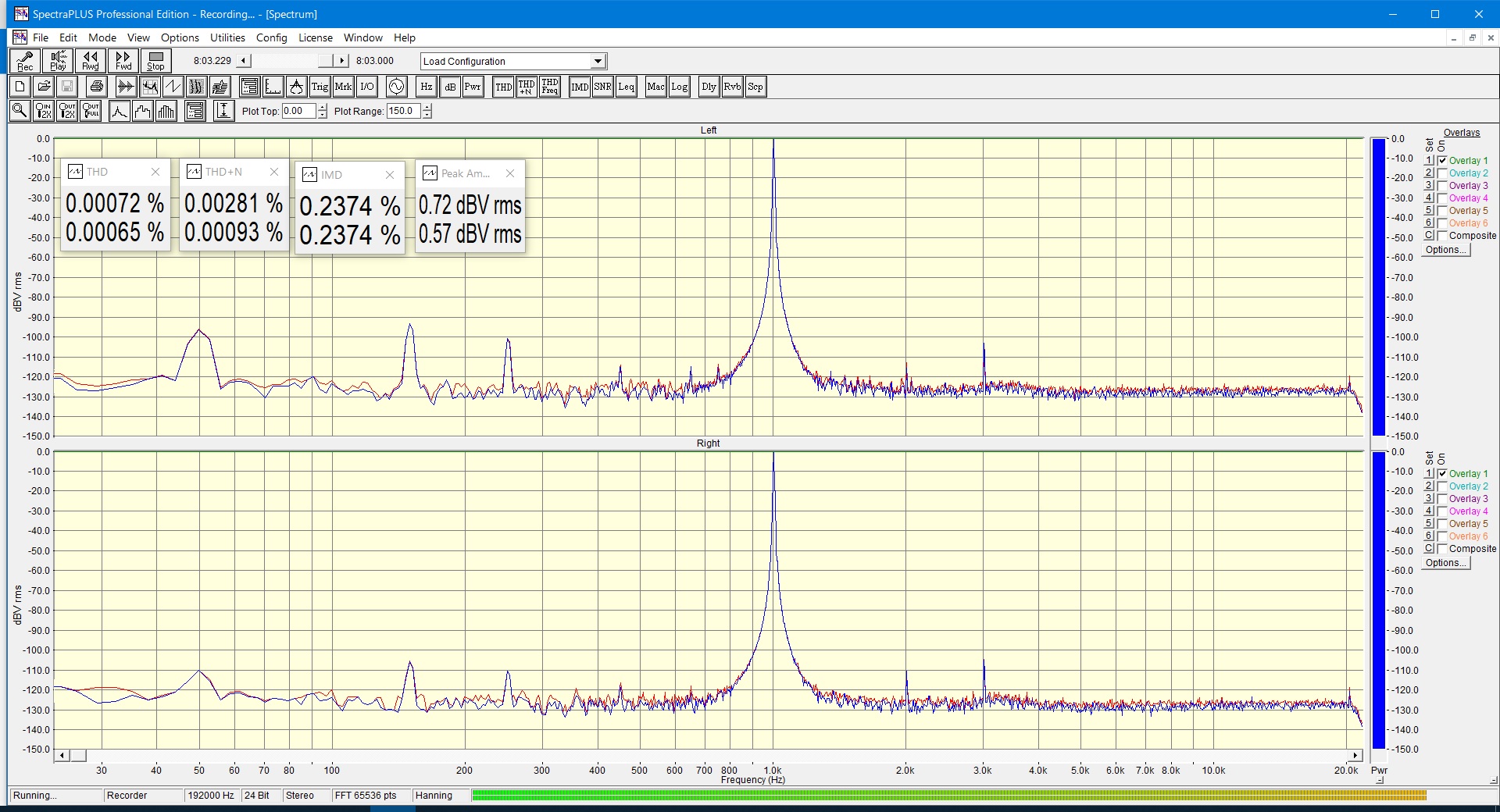Select the magnifier zoom tool

[20, 111]
